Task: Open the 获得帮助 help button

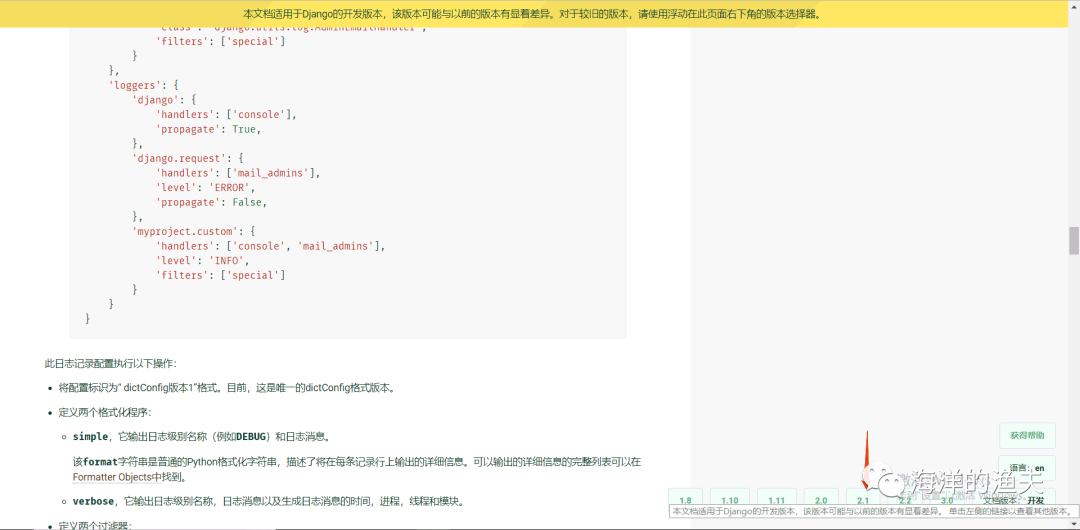Action: tap(1026, 436)
